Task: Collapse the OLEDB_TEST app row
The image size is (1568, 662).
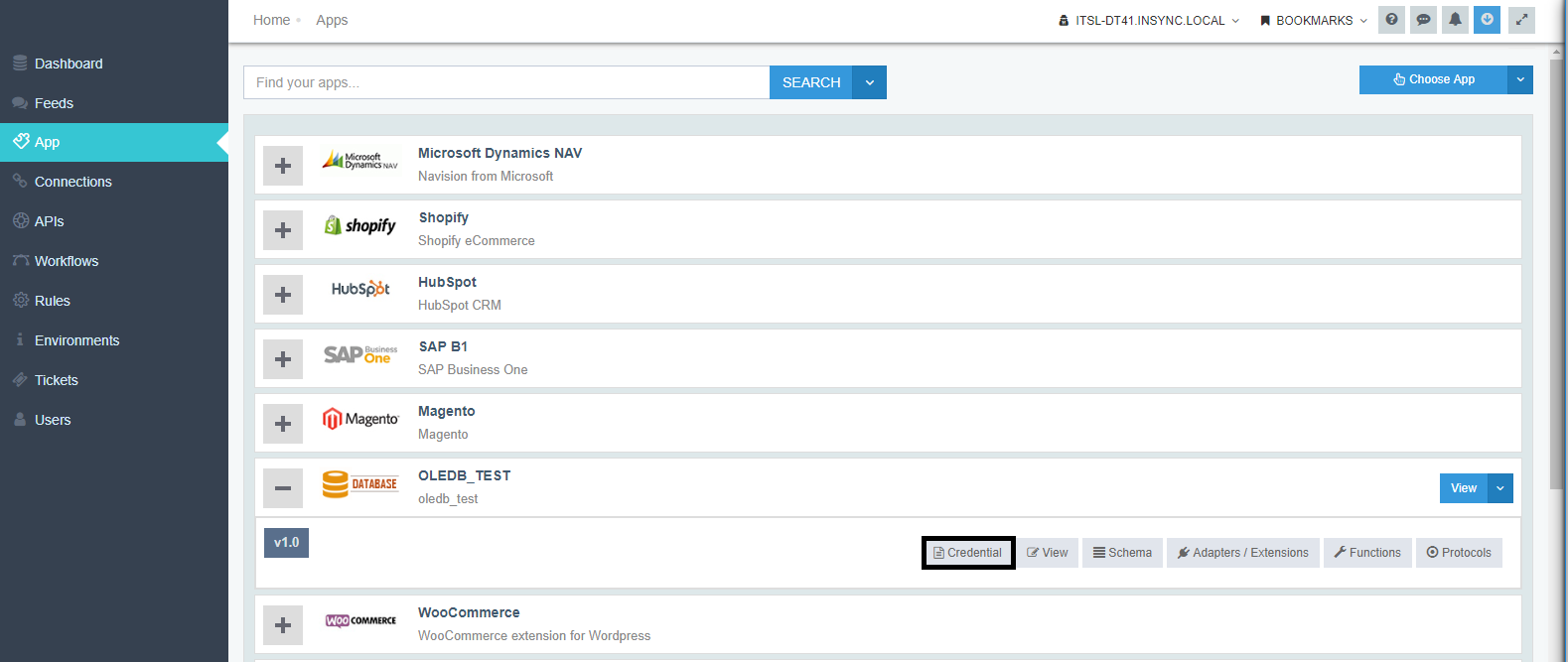Action: (283, 488)
